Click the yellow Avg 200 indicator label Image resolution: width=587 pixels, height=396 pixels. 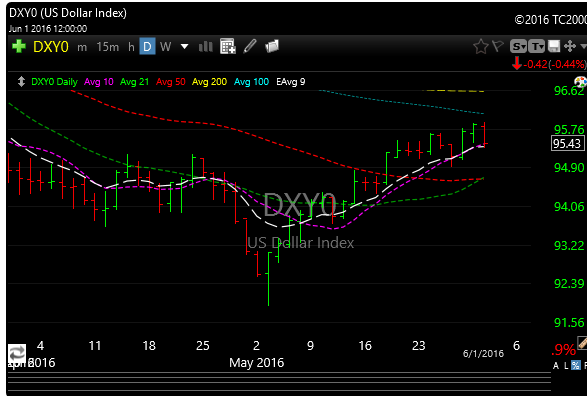209,82
